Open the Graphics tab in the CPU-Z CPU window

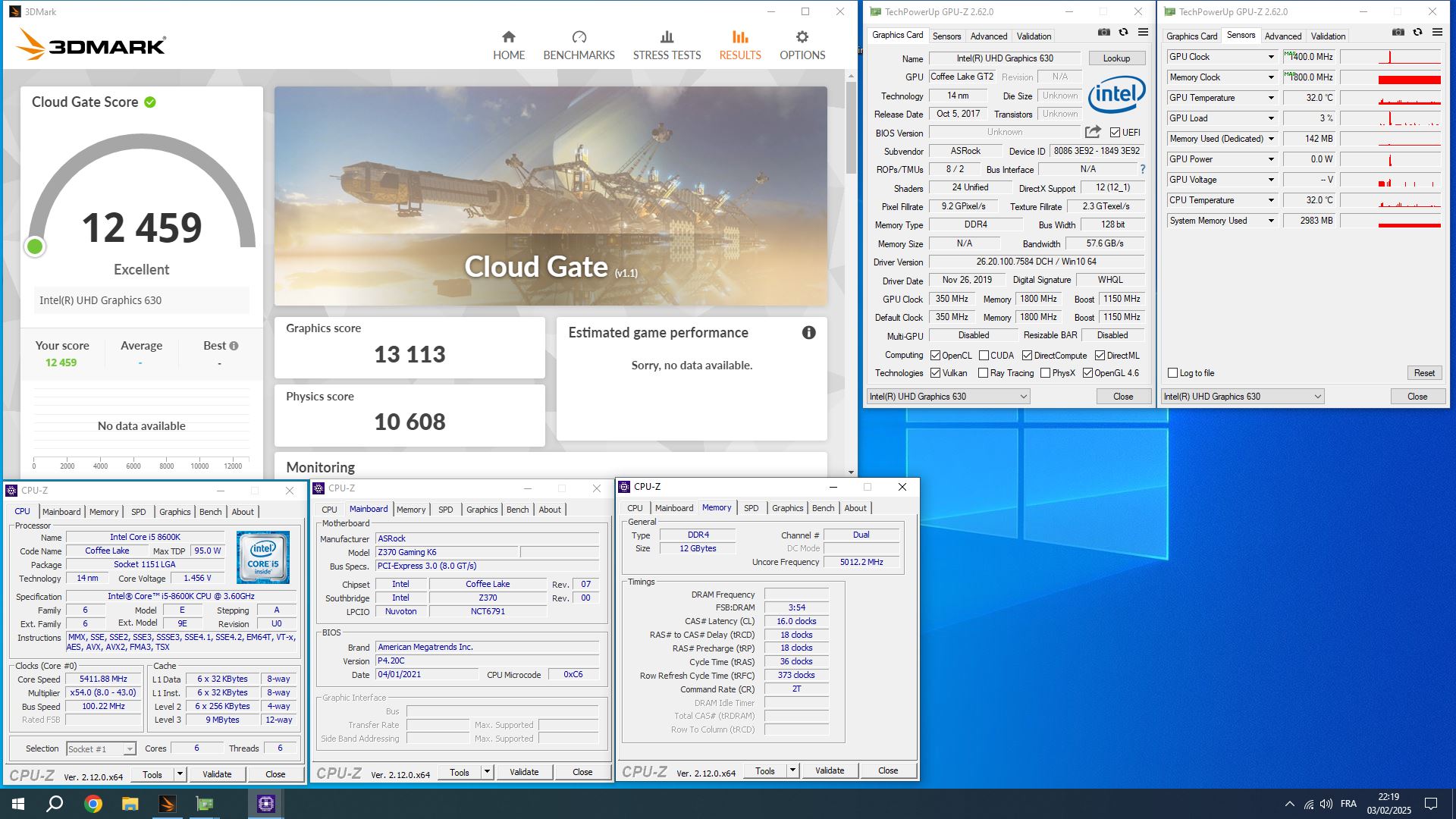pos(174,512)
